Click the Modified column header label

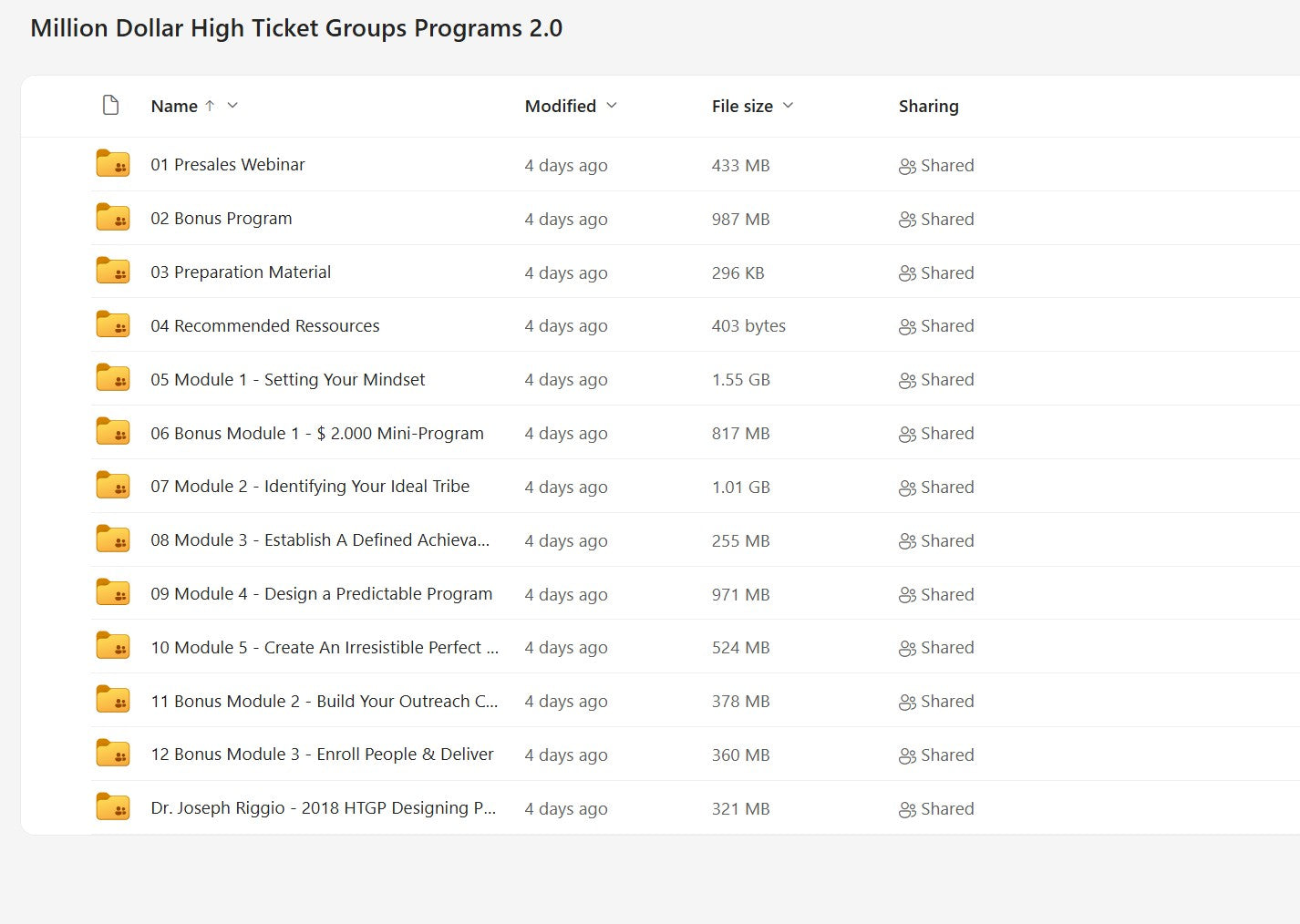pyautogui.click(x=558, y=106)
